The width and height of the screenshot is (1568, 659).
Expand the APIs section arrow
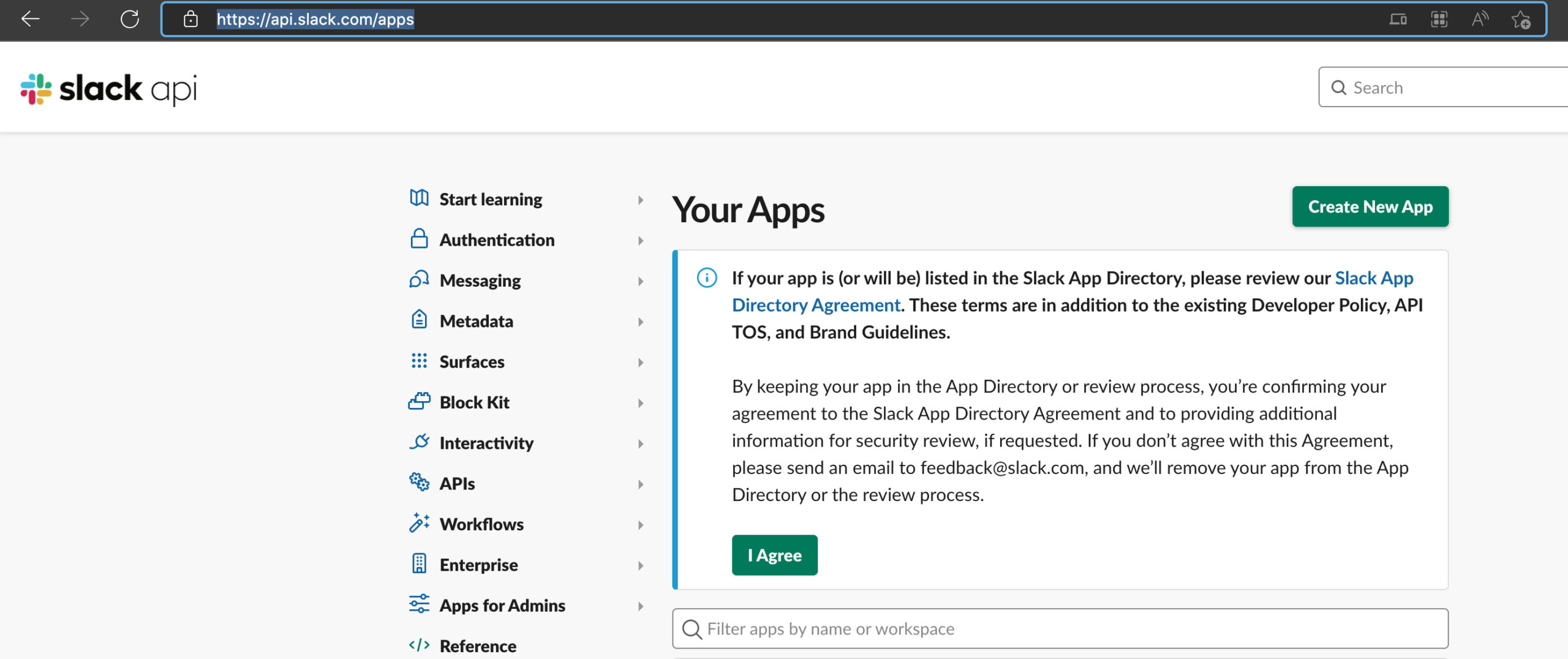pyautogui.click(x=640, y=484)
